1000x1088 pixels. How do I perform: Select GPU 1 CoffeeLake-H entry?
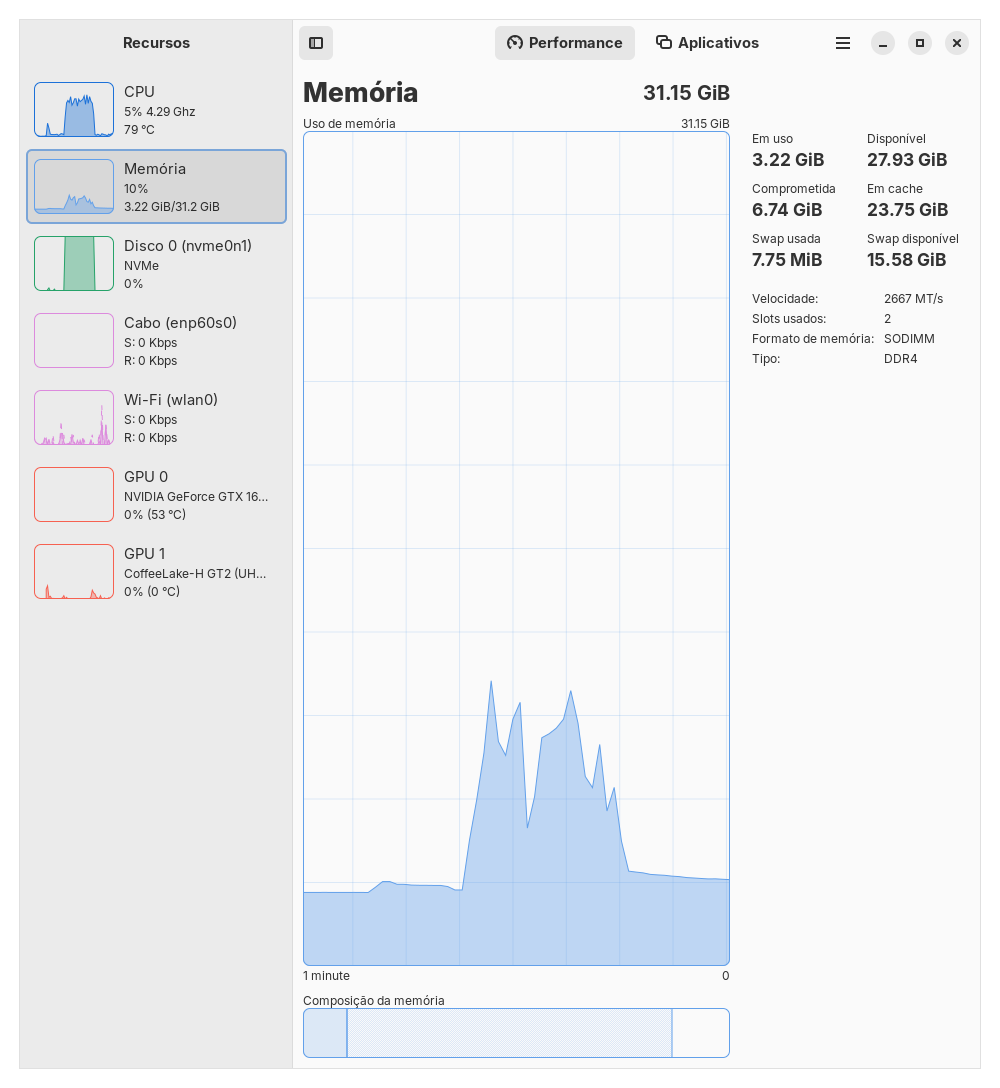pos(156,572)
